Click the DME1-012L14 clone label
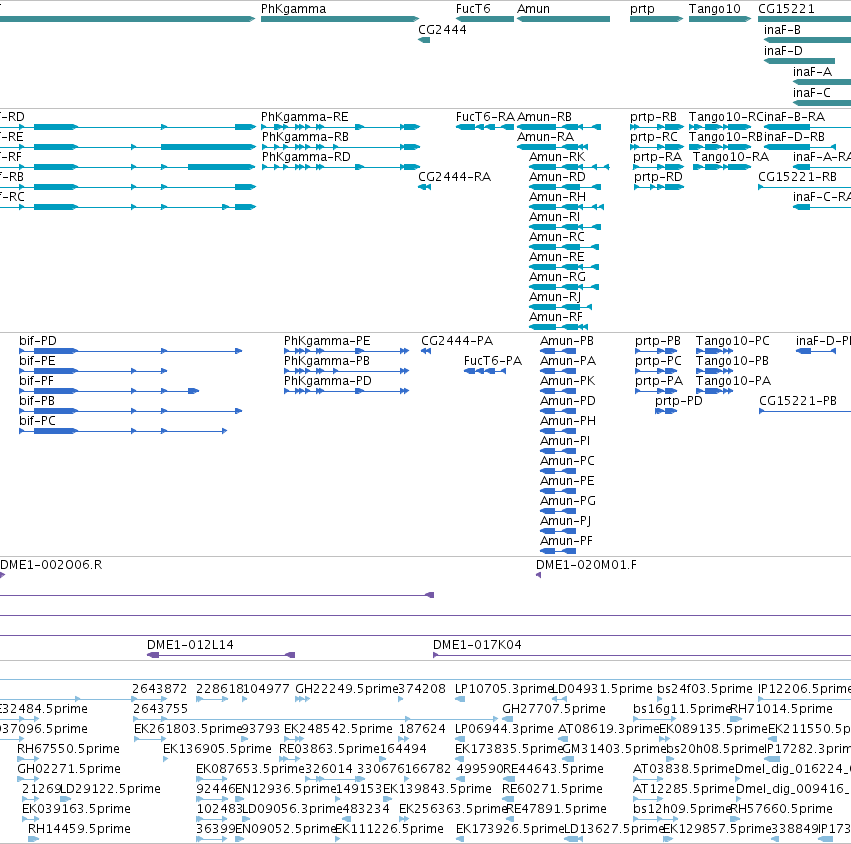Image resolution: width=851 pixels, height=844 pixels. click(190, 645)
